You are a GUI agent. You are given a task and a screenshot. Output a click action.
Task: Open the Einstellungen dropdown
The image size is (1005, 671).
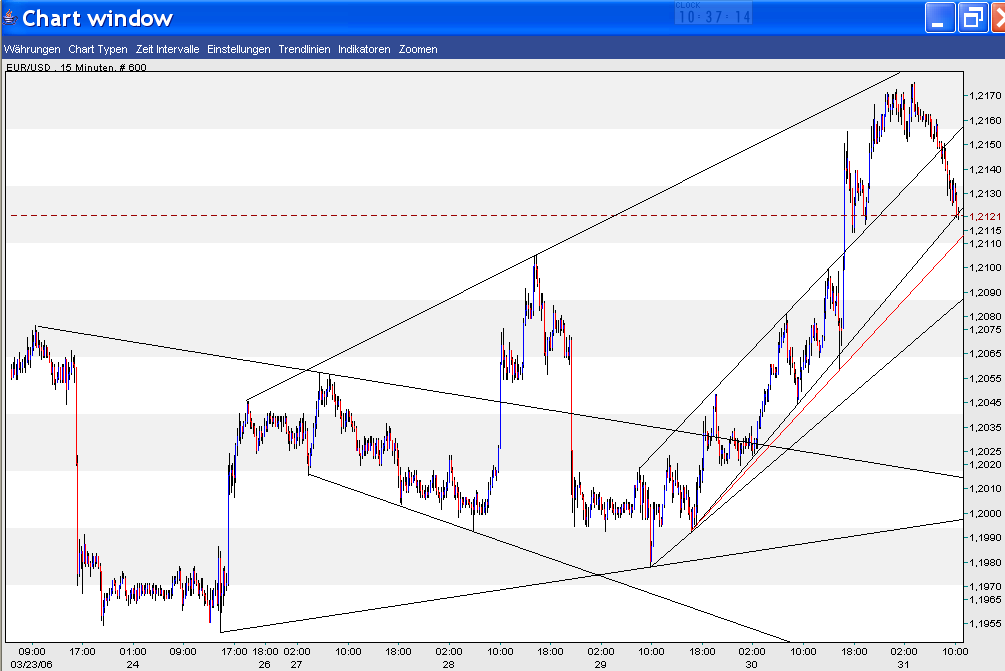coord(237,48)
